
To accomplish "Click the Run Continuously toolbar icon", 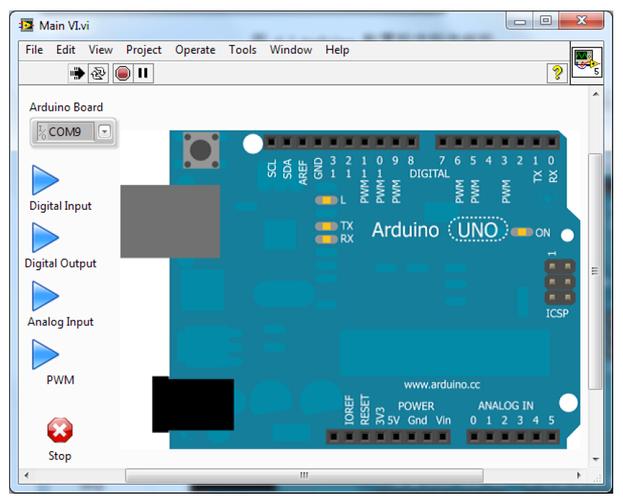I will click(98, 74).
